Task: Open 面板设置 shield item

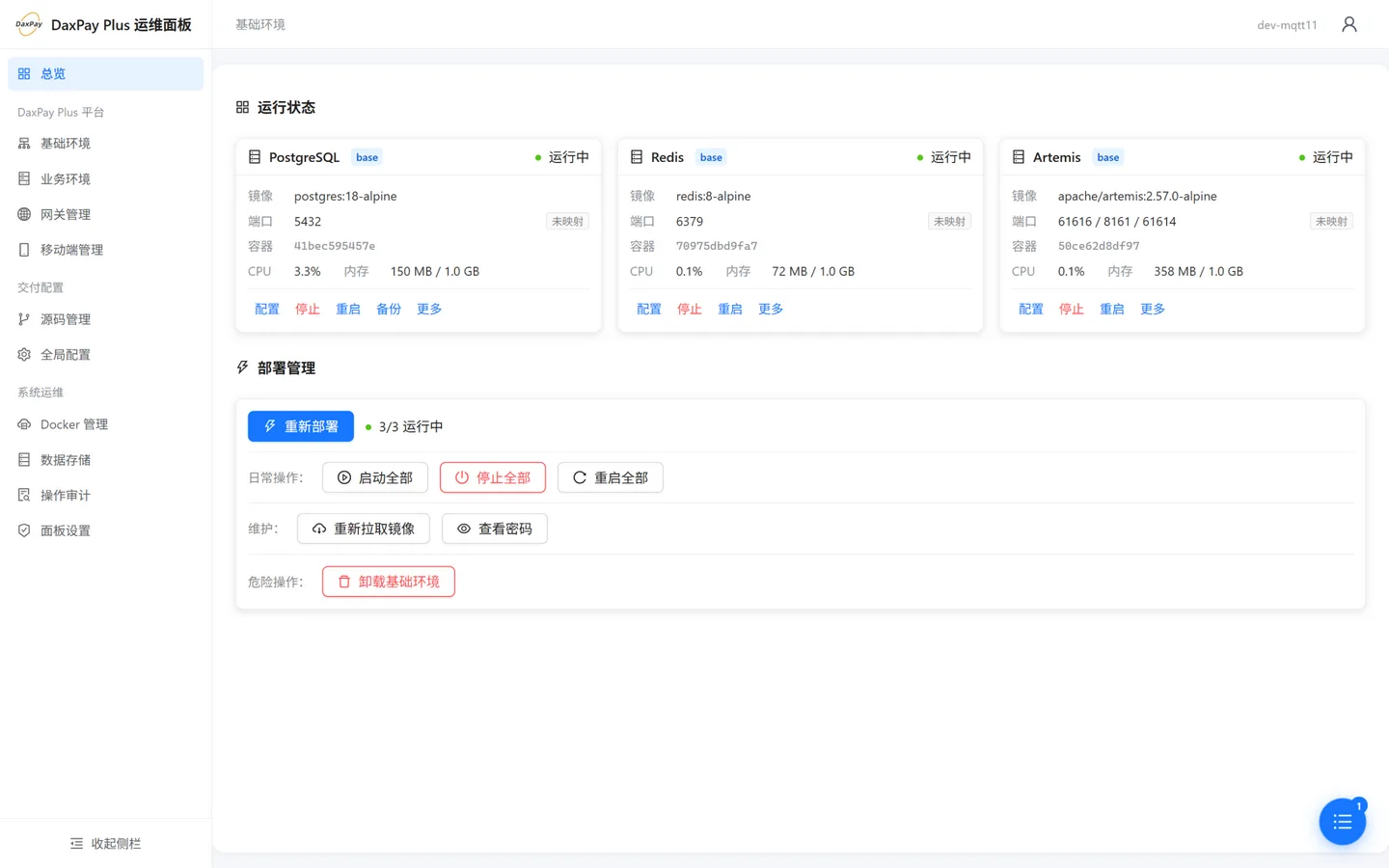Action: pyautogui.click(x=106, y=530)
